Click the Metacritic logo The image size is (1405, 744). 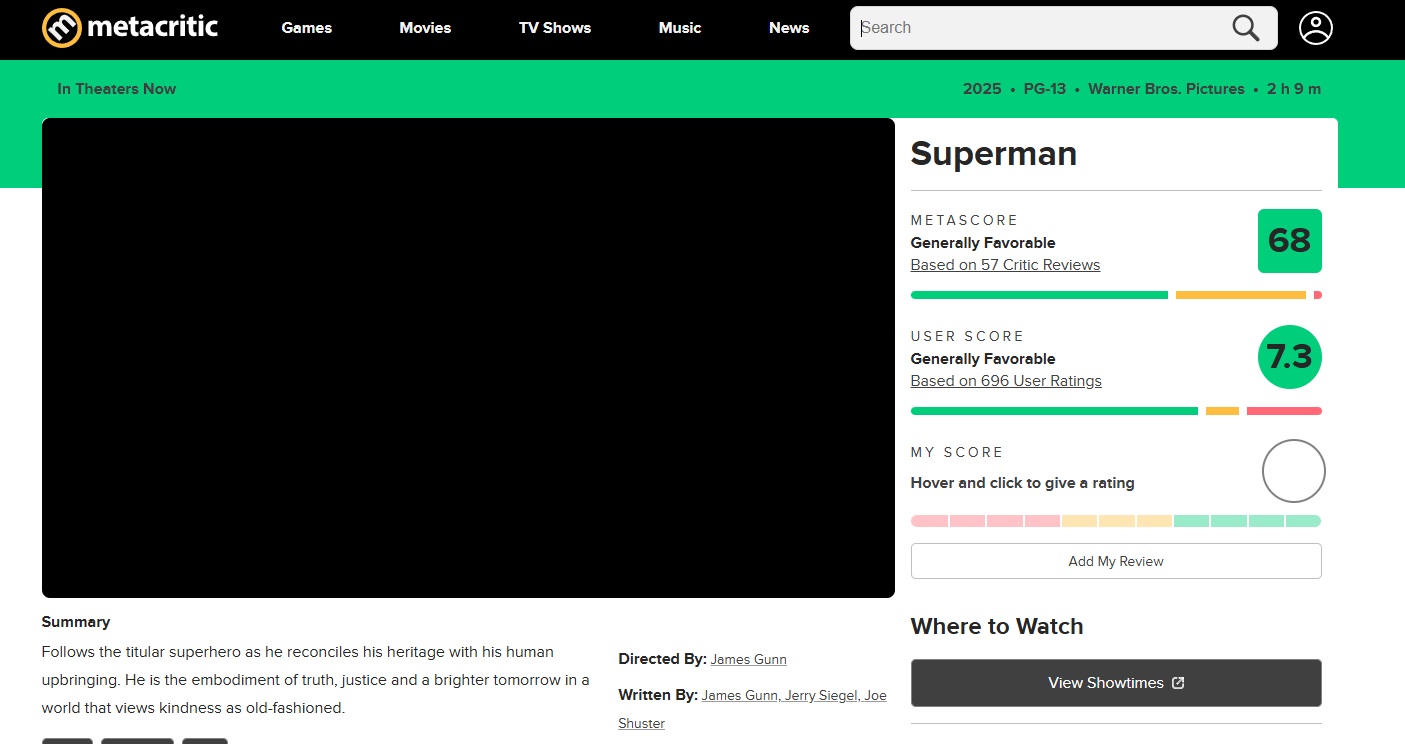point(130,28)
